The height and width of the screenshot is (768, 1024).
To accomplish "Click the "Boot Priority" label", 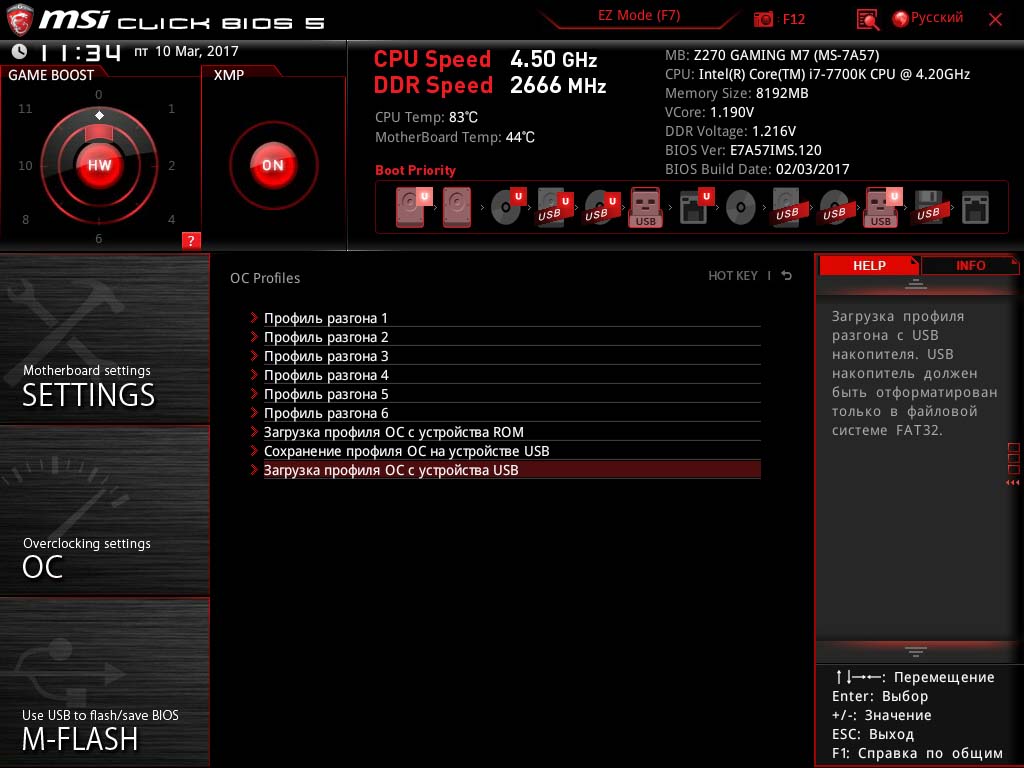I will [x=415, y=170].
